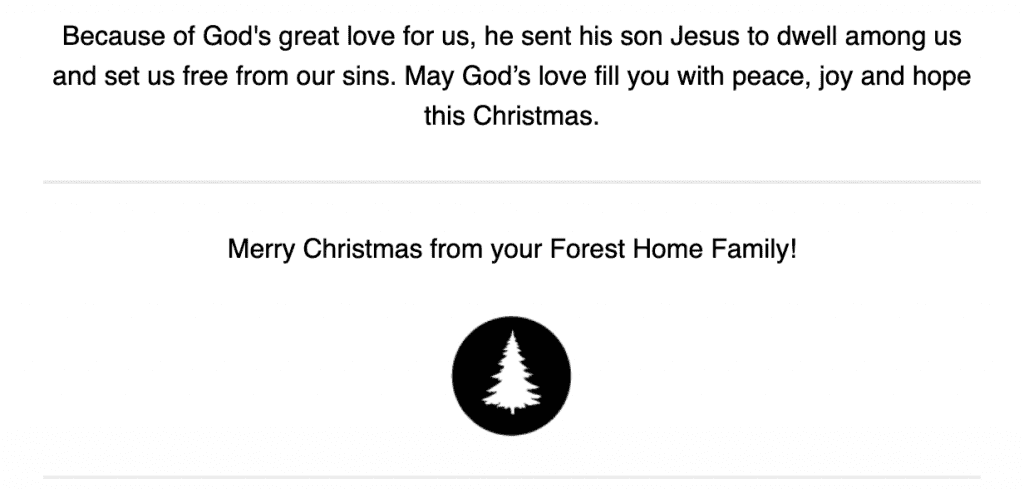The image size is (1024, 489).
Task: Click the first line starting "Because of God's"
Action: [512, 37]
